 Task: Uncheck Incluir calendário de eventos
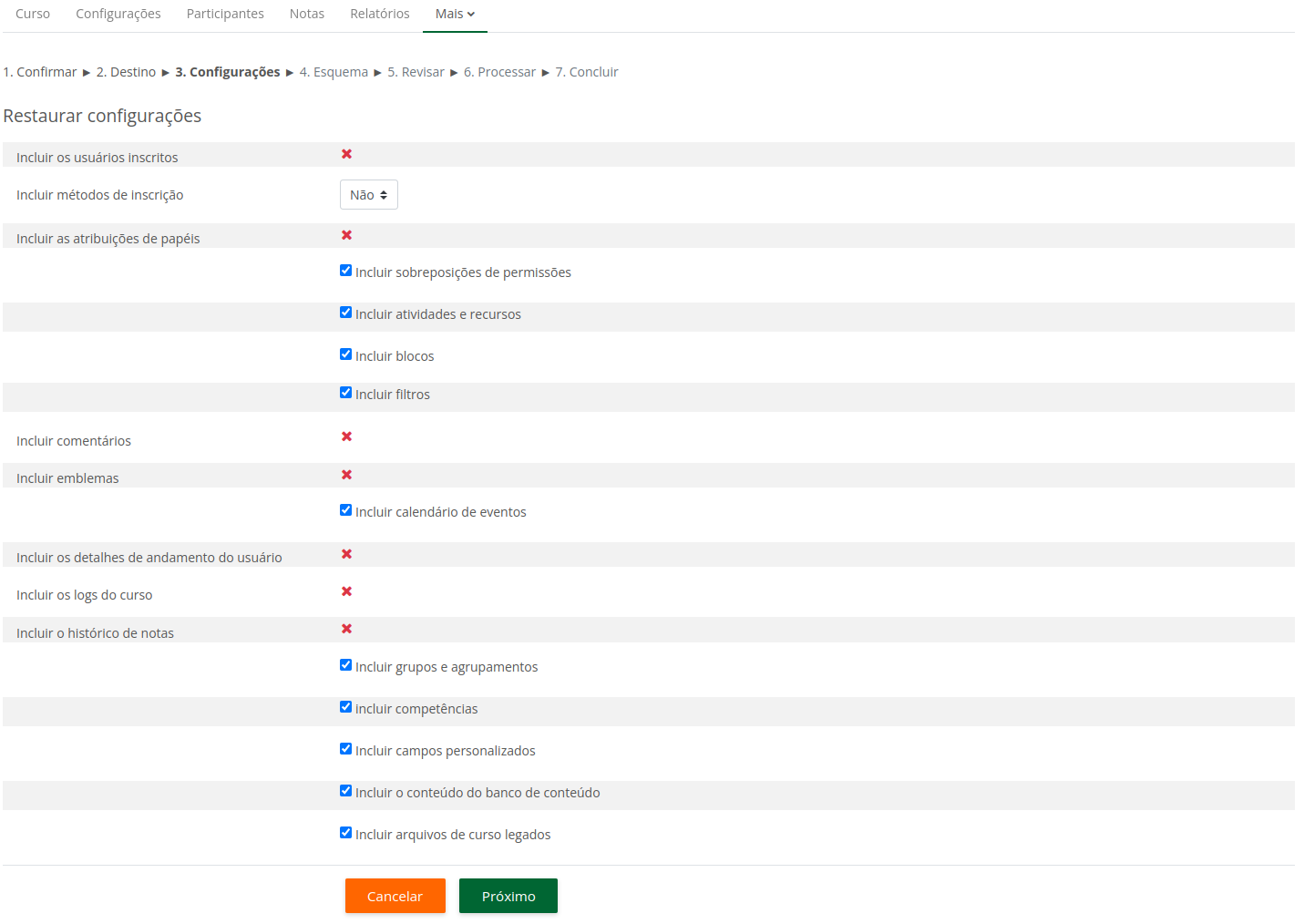(x=345, y=510)
